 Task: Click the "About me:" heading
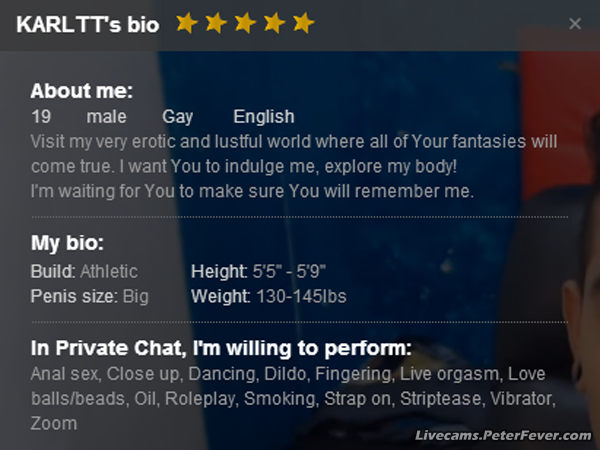point(81,91)
